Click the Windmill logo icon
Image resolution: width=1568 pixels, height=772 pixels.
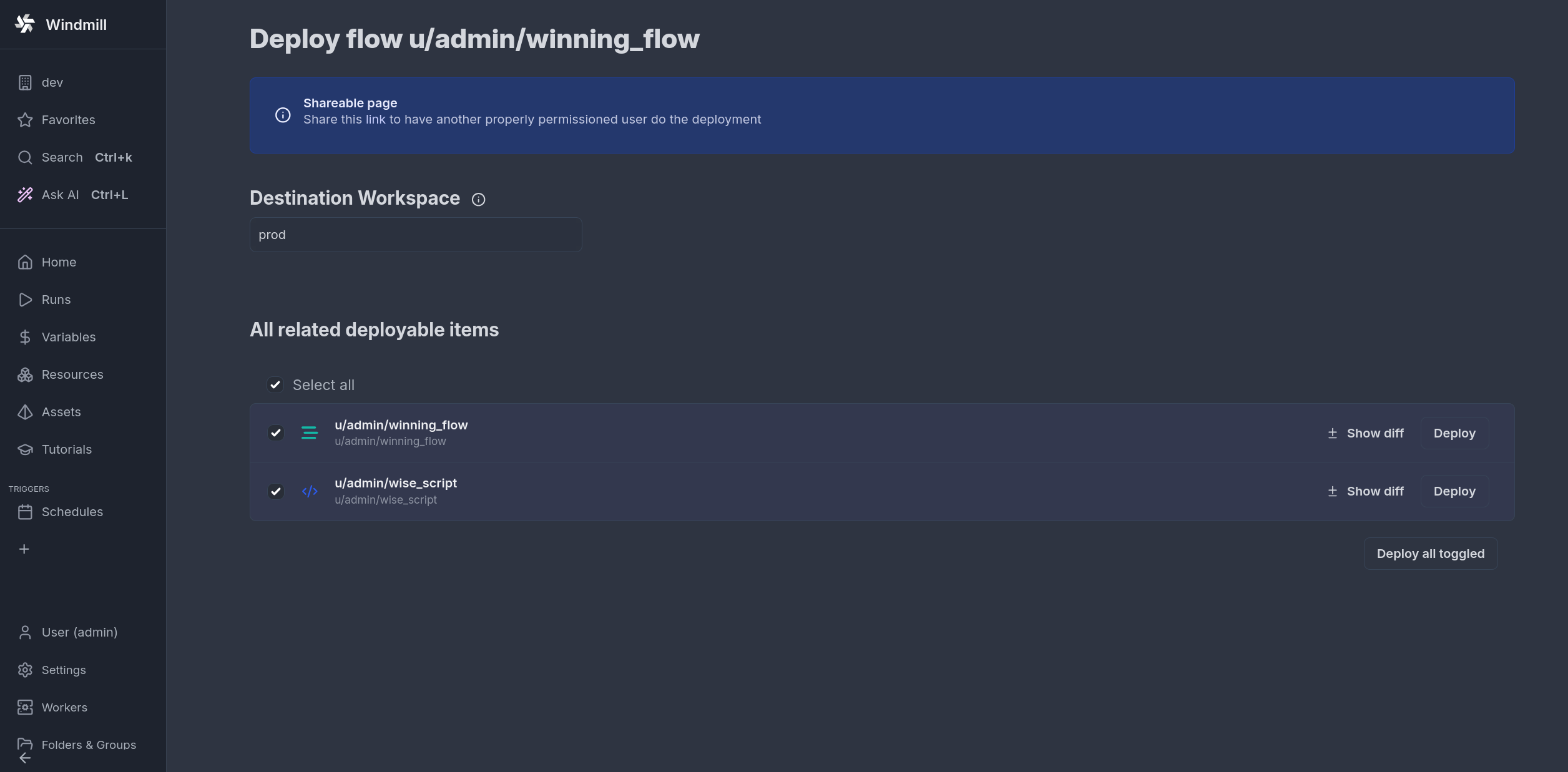pos(25,24)
